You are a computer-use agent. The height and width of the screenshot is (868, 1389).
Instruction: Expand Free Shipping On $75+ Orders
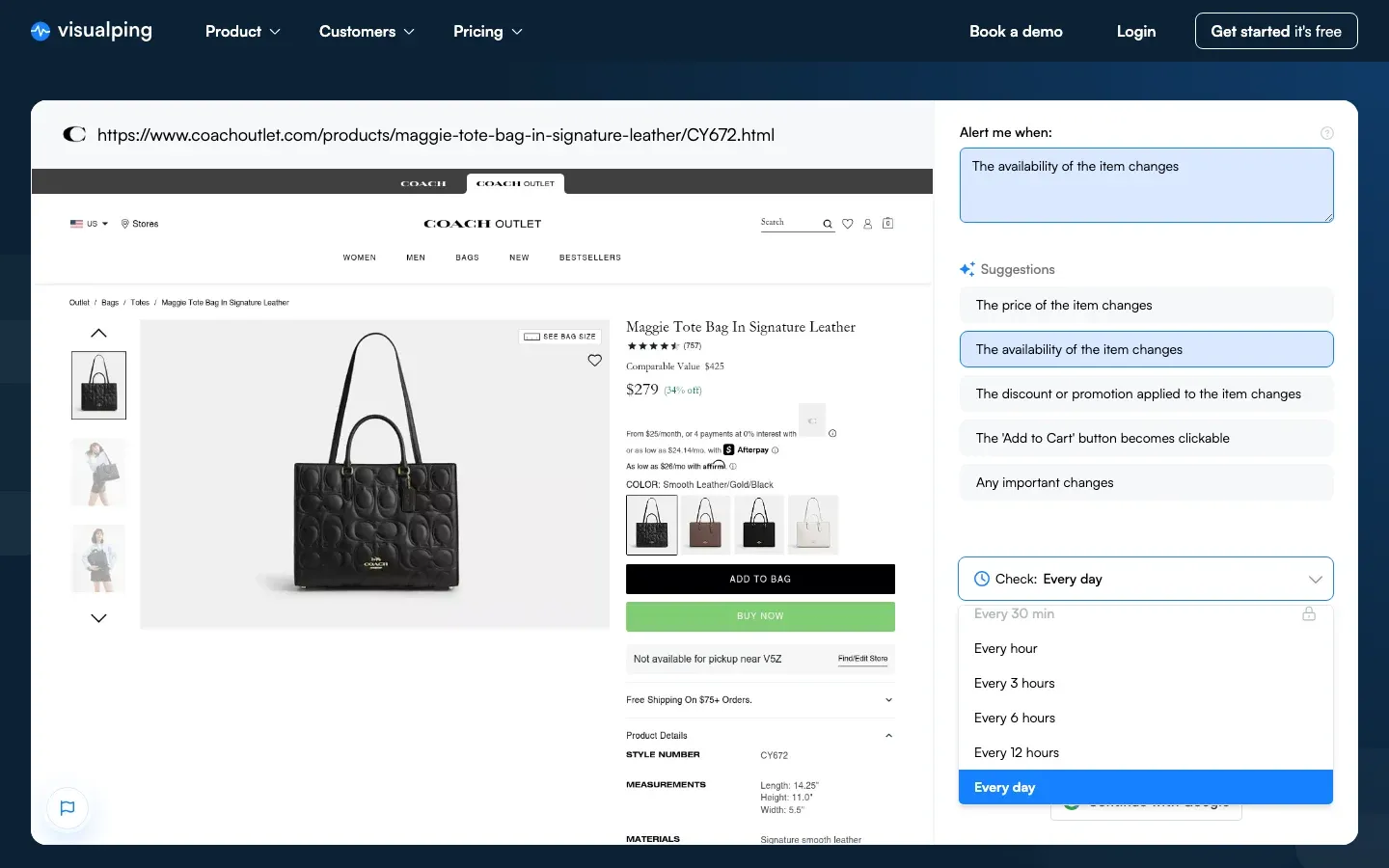click(x=760, y=700)
